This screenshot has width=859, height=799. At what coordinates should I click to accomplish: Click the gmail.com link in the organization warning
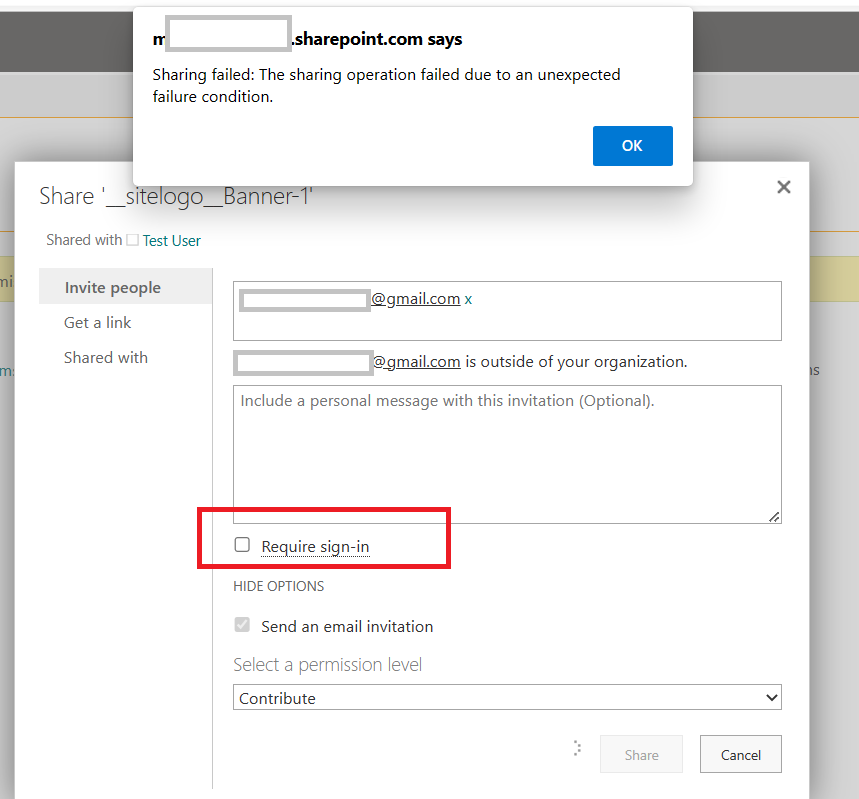[x=417, y=361]
